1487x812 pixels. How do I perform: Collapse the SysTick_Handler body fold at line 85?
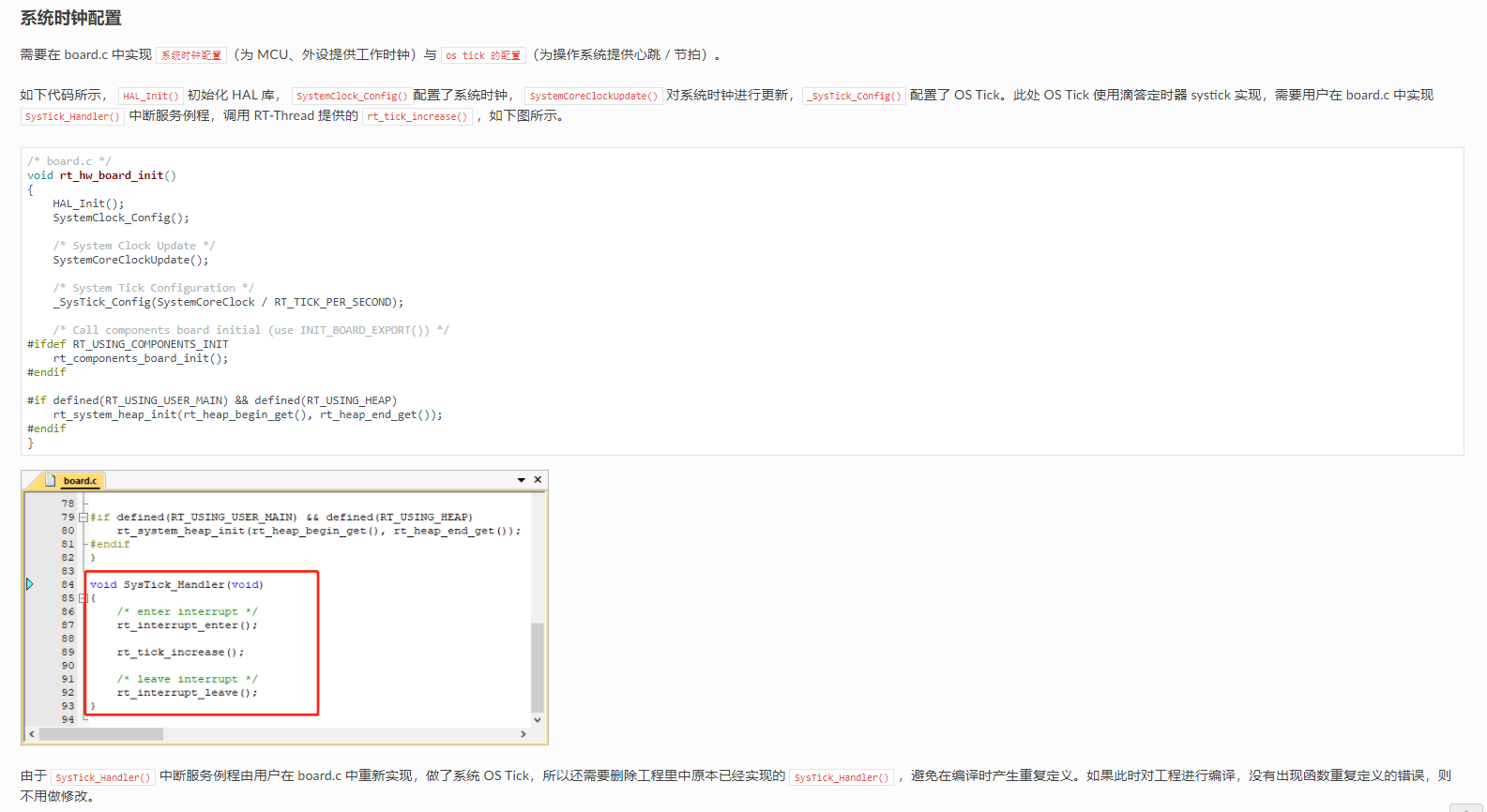coord(83,597)
